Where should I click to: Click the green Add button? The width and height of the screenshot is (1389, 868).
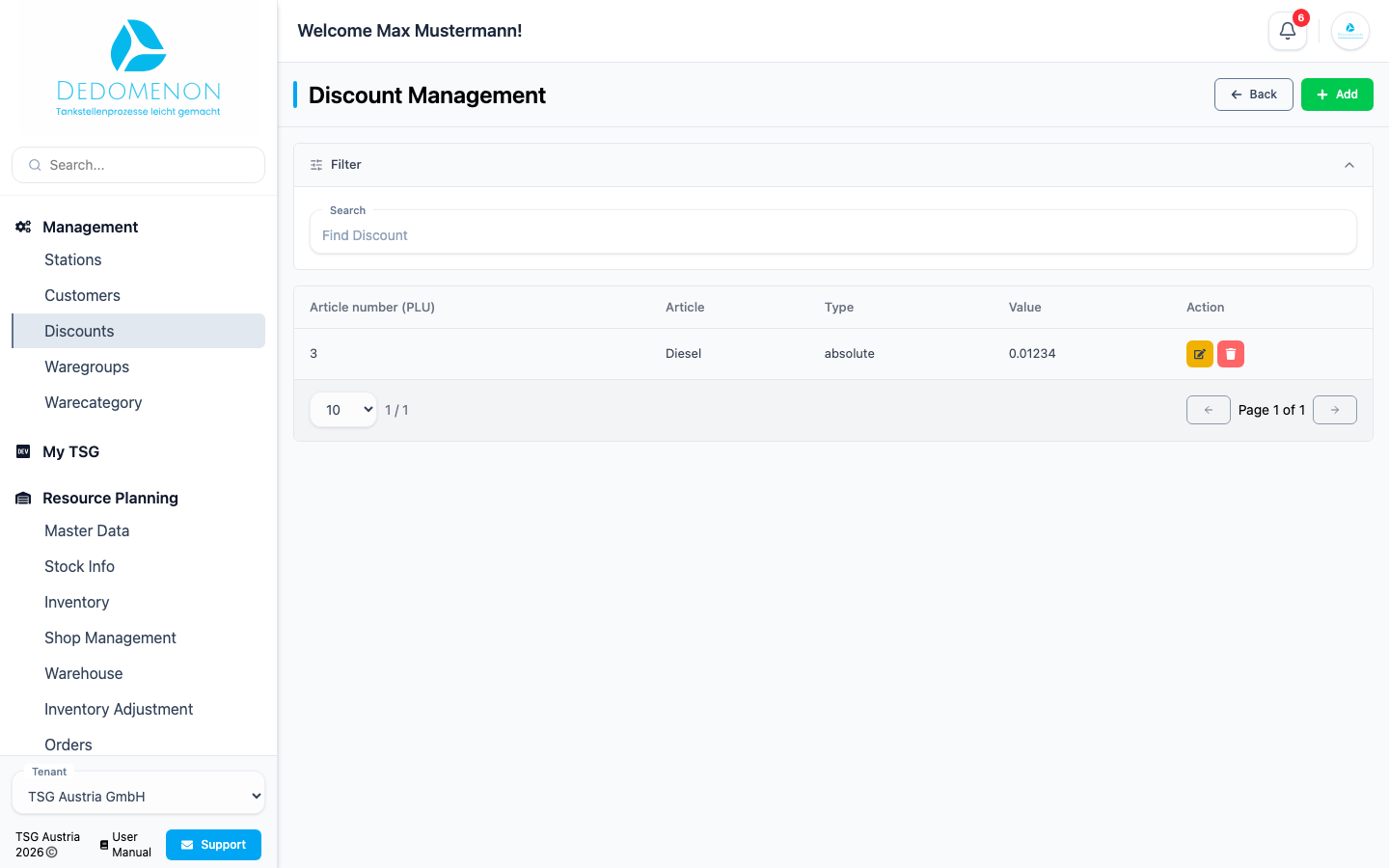(1337, 95)
